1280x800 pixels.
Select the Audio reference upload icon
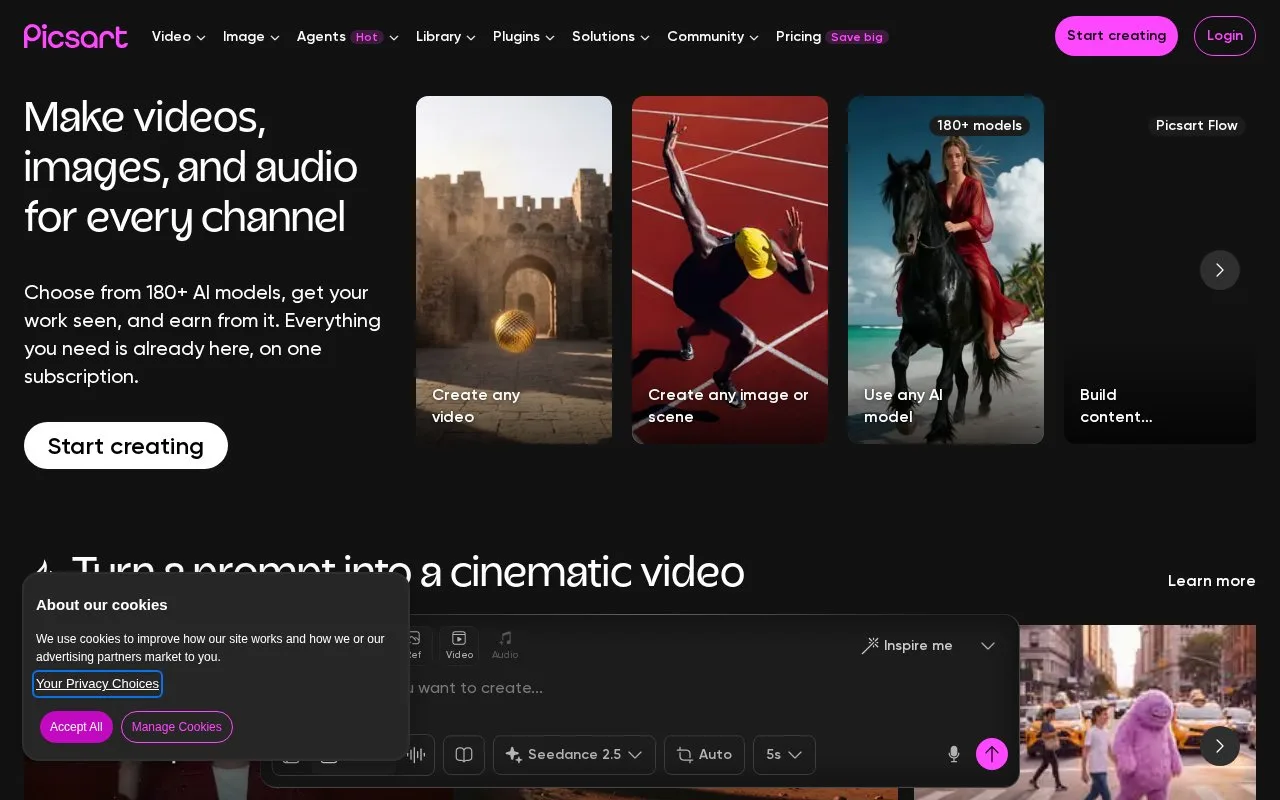click(505, 645)
